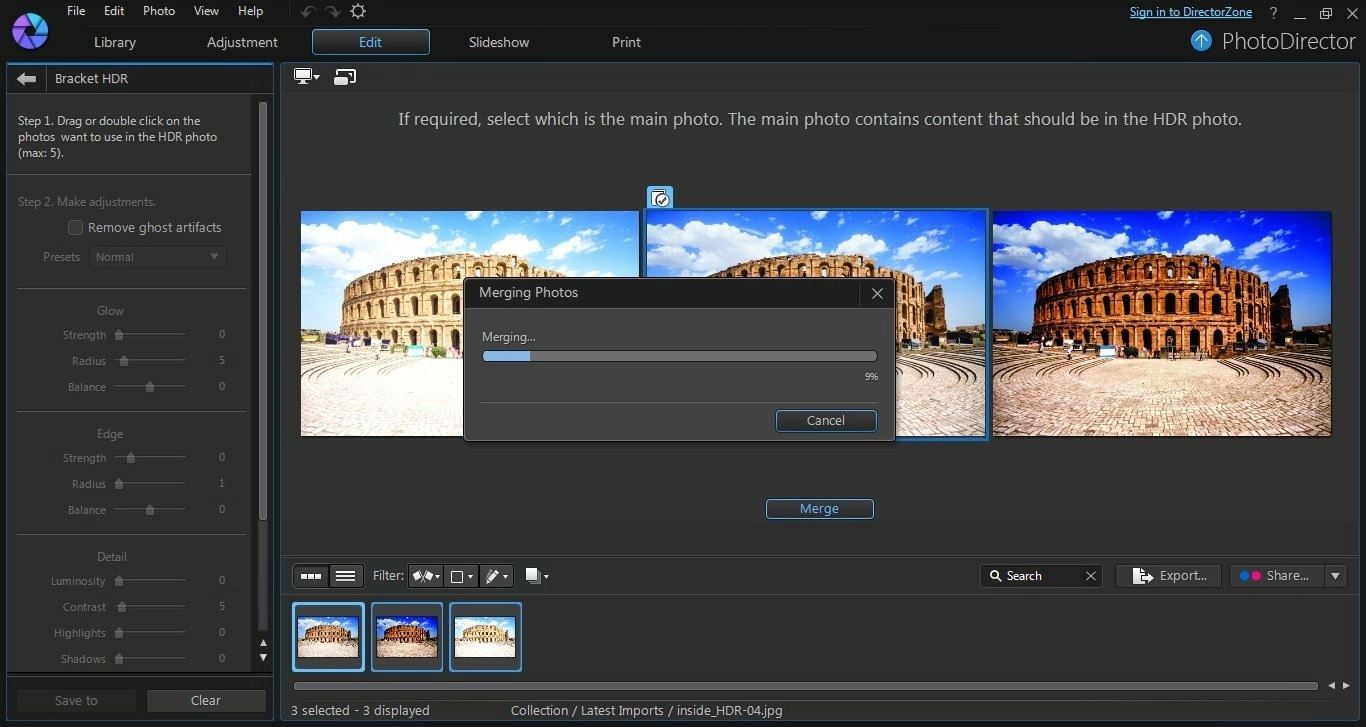Open the color label filter dropdown
Viewport: 1366px width, 727px height.
click(462, 576)
